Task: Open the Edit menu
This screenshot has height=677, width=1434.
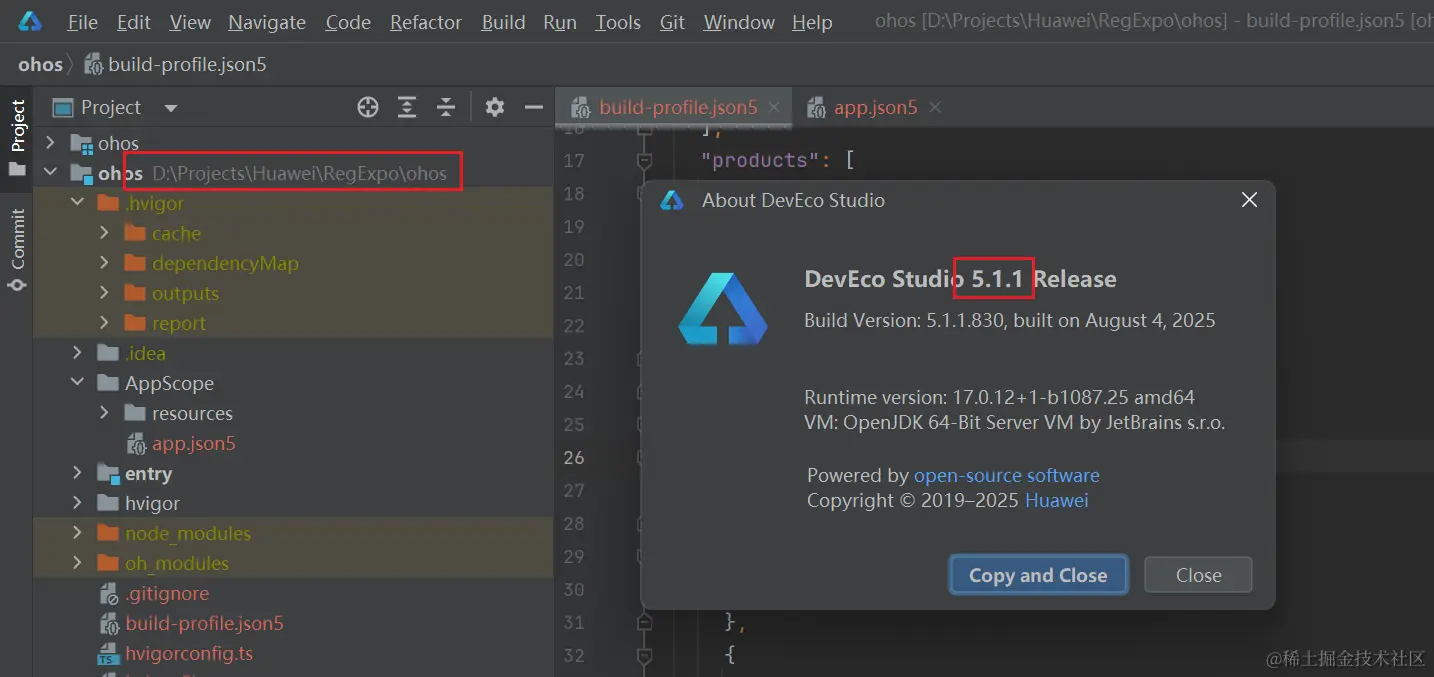Action: [x=133, y=22]
